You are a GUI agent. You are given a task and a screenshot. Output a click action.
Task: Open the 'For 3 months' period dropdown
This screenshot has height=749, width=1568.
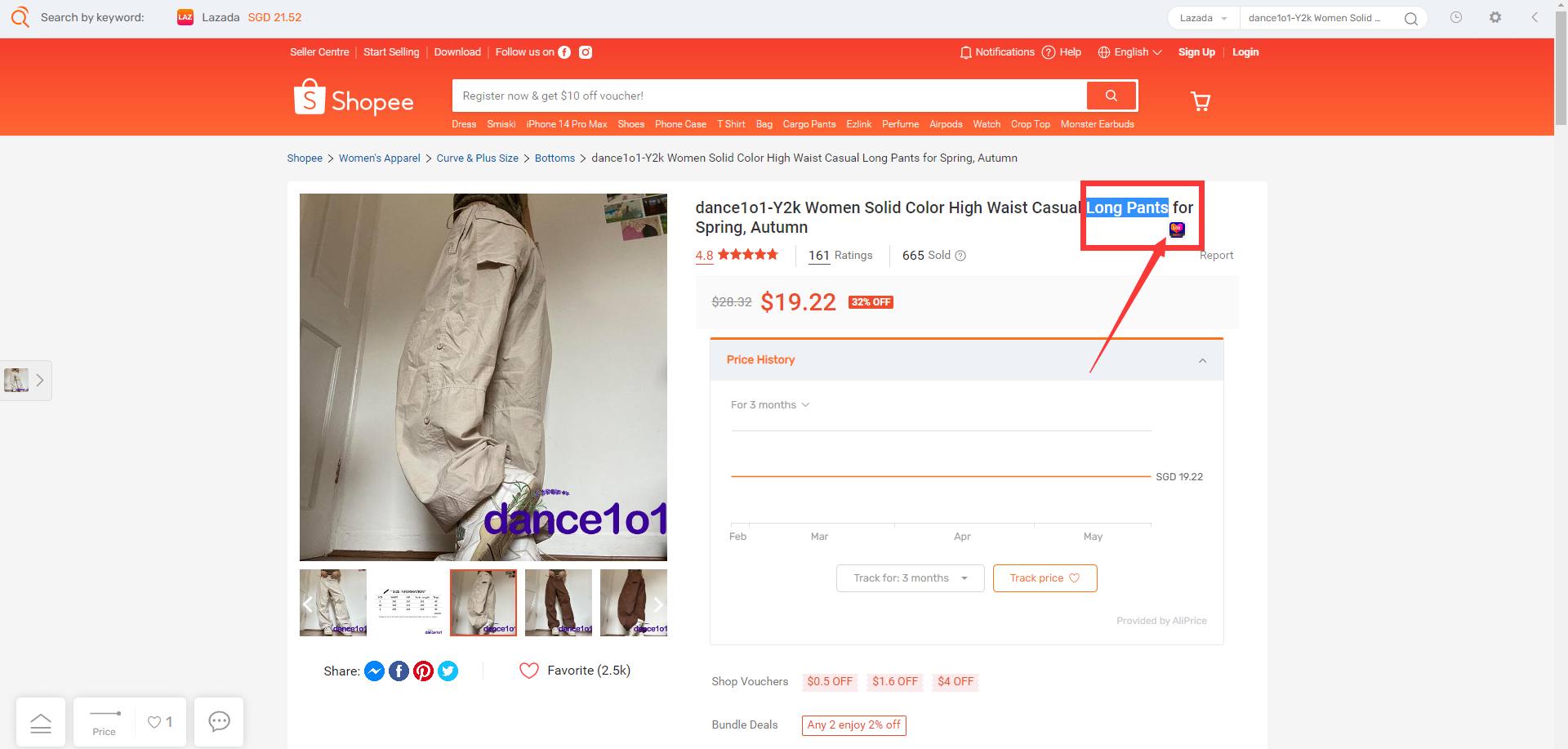pos(769,405)
